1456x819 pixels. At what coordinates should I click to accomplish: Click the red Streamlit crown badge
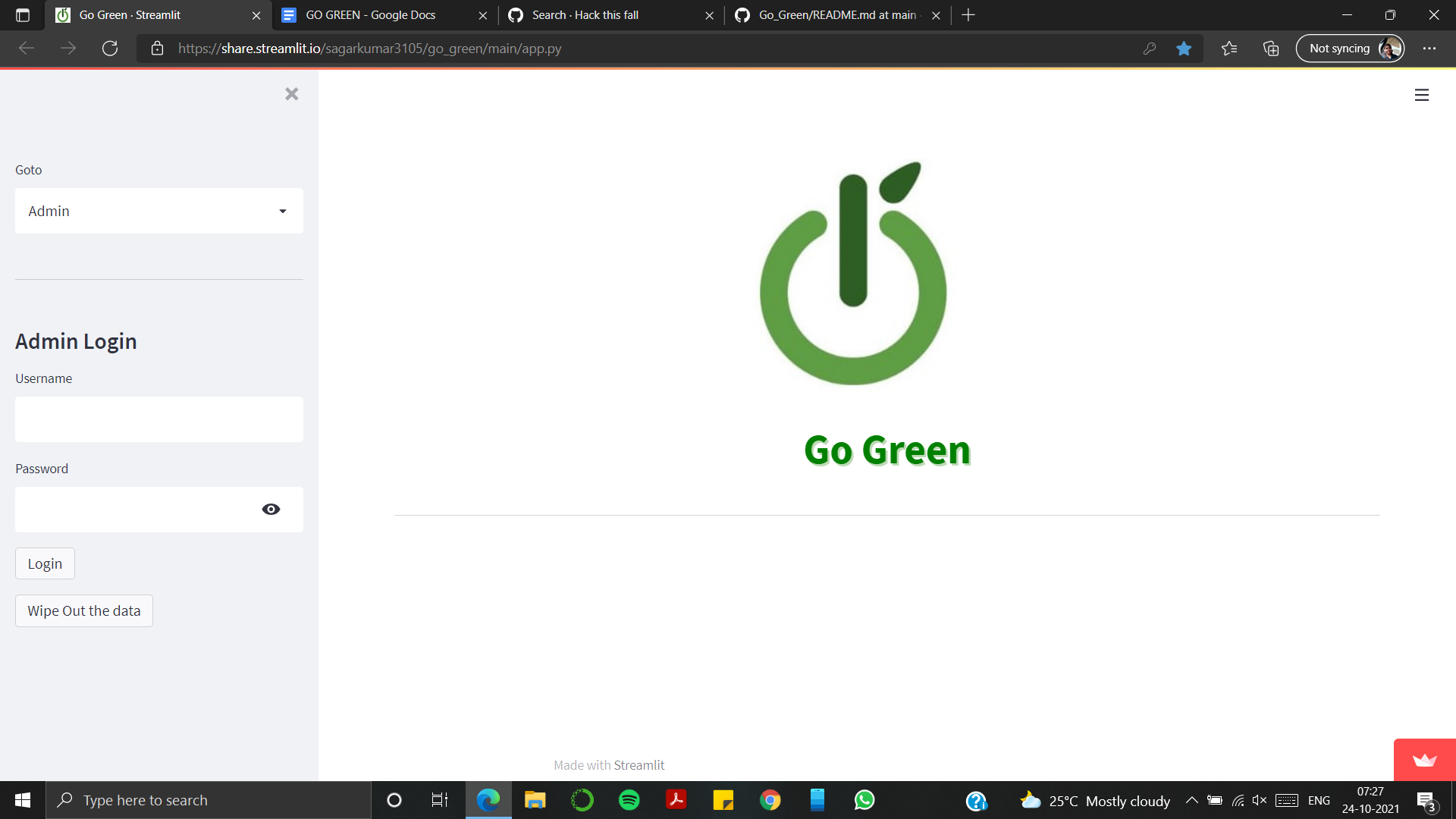1424,760
